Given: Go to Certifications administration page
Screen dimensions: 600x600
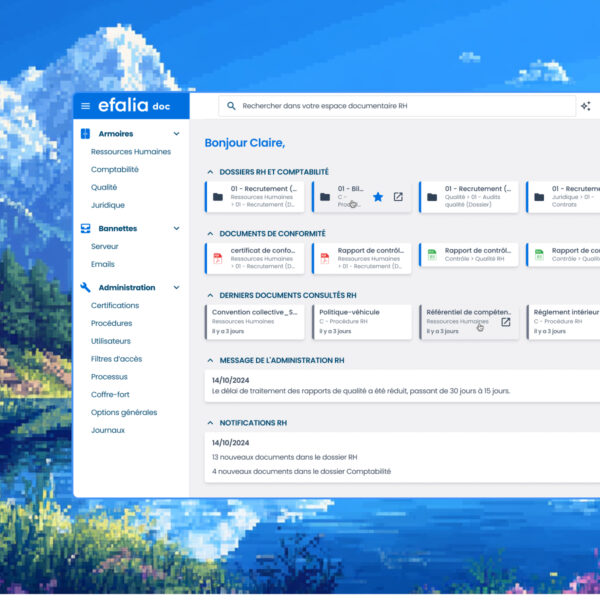Looking at the screenshot, I should coord(115,305).
